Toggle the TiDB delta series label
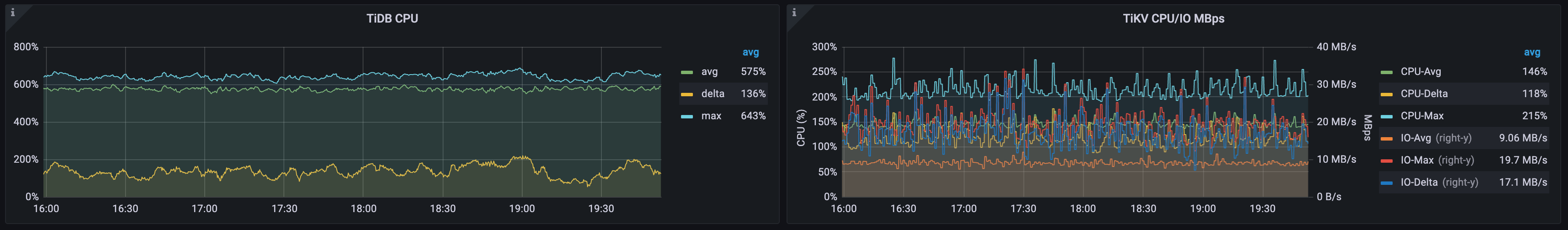The height and width of the screenshot is (230, 1568). pos(712,94)
